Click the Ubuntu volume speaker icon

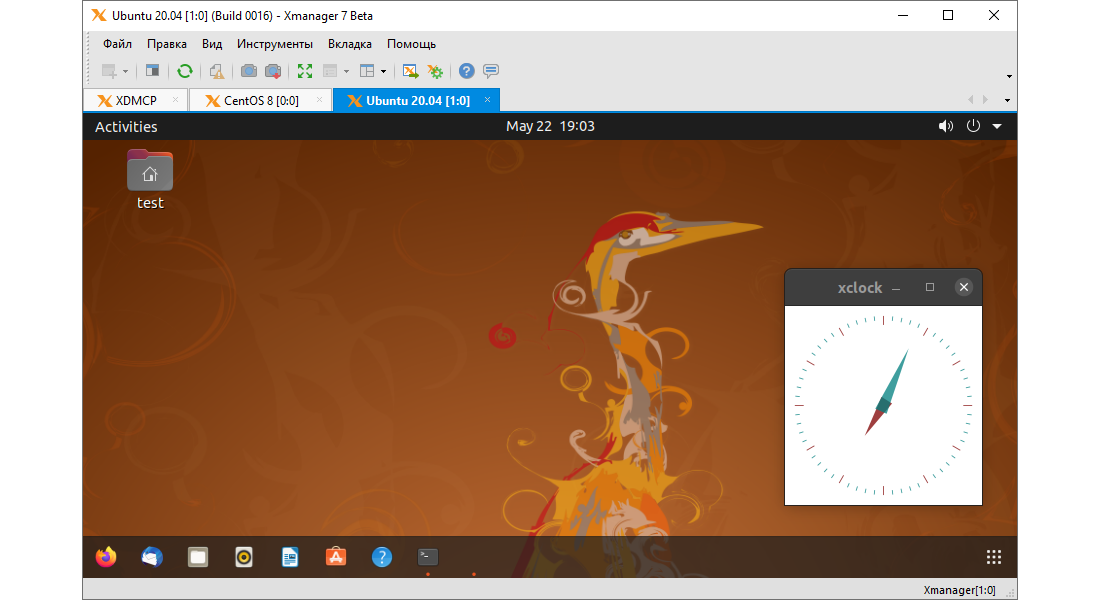[946, 126]
